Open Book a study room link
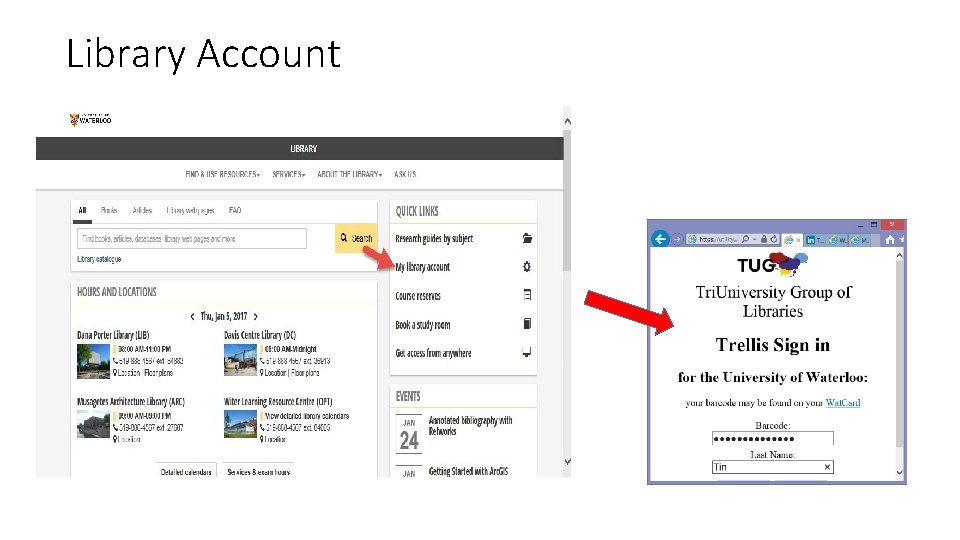 click(x=422, y=324)
